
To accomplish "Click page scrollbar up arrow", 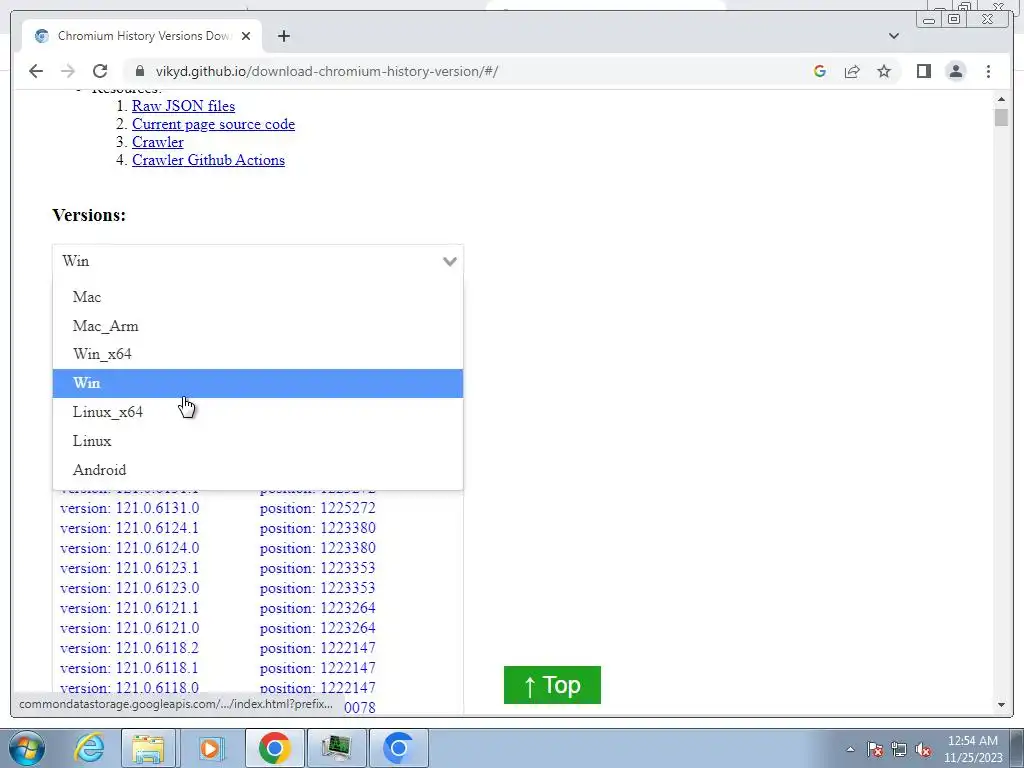I will coord(1001,99).
